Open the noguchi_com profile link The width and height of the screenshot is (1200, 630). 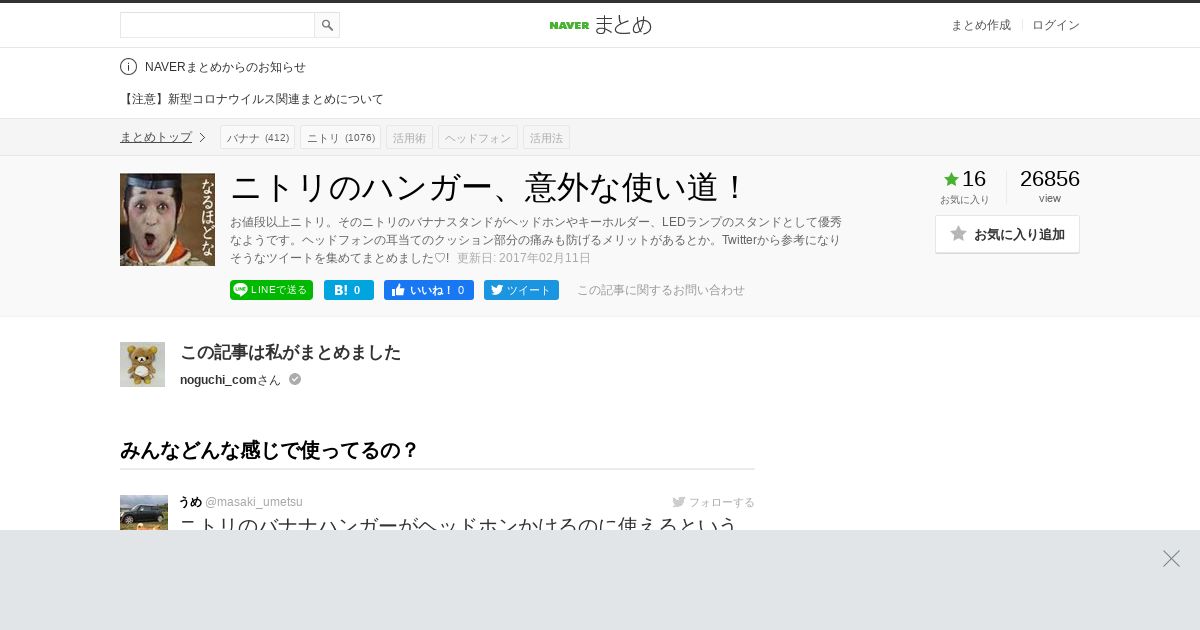(x=218, y=380)
